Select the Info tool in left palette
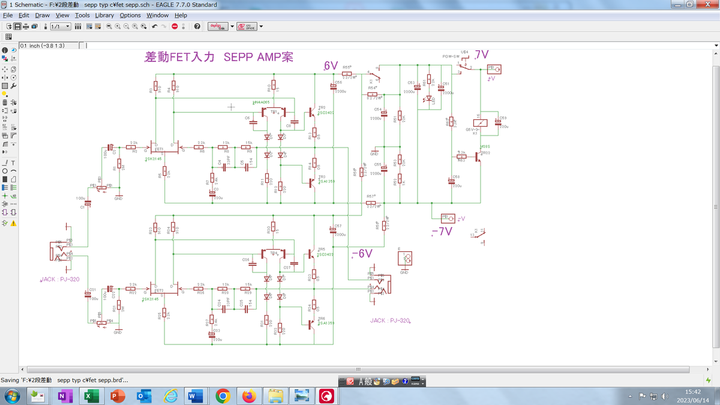This screenshot has height=405, width=720. click(6, 50)
